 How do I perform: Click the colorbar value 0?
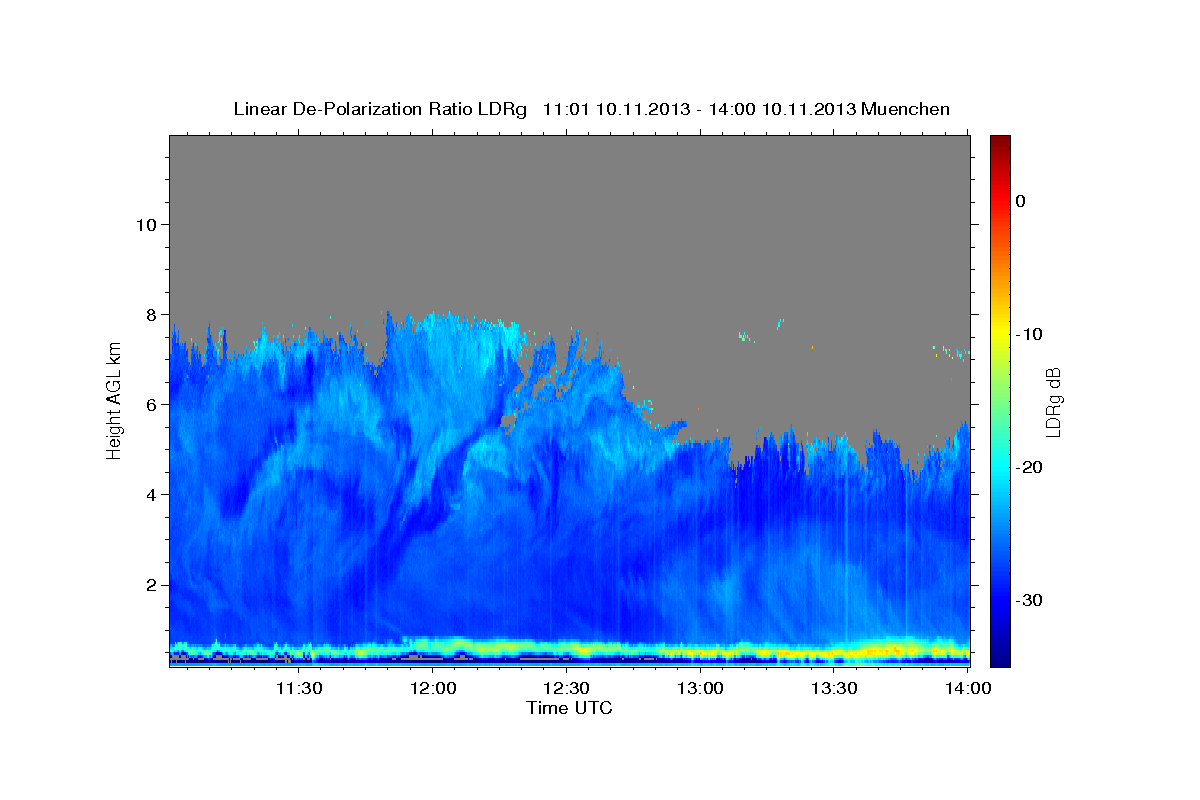[1021, 201]
